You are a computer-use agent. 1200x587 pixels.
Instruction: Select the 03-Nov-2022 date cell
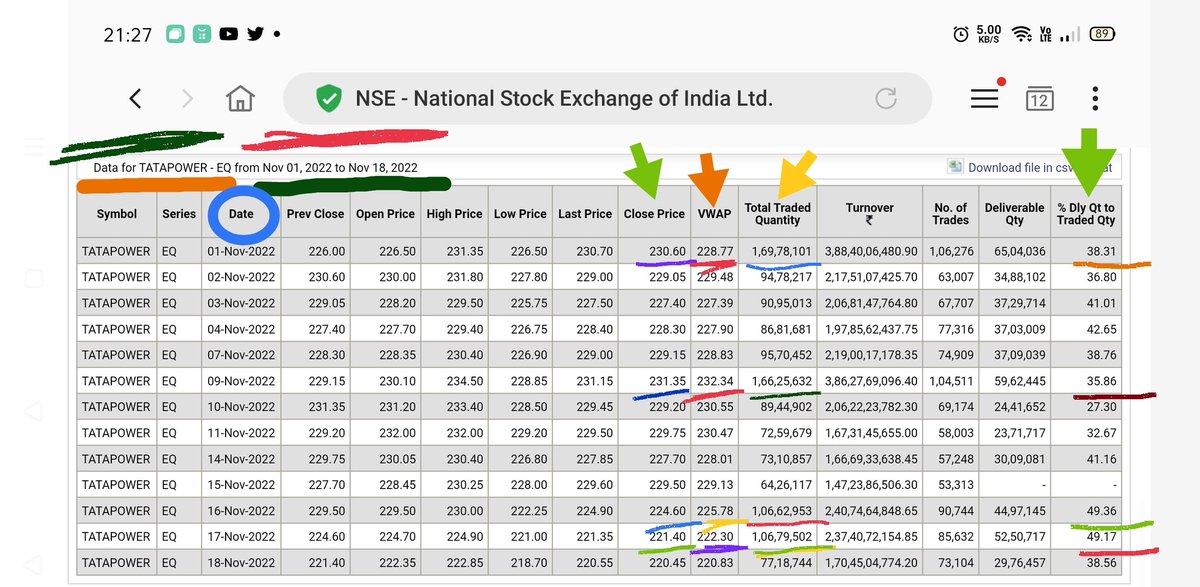241,303
